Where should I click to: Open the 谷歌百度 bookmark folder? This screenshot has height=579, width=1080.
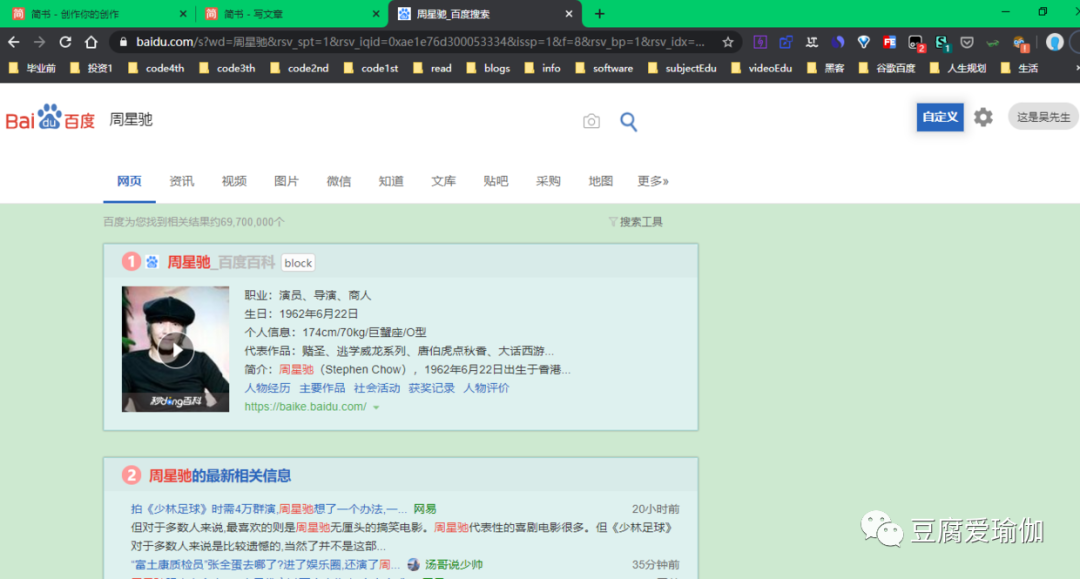click(x=887, y=68)
